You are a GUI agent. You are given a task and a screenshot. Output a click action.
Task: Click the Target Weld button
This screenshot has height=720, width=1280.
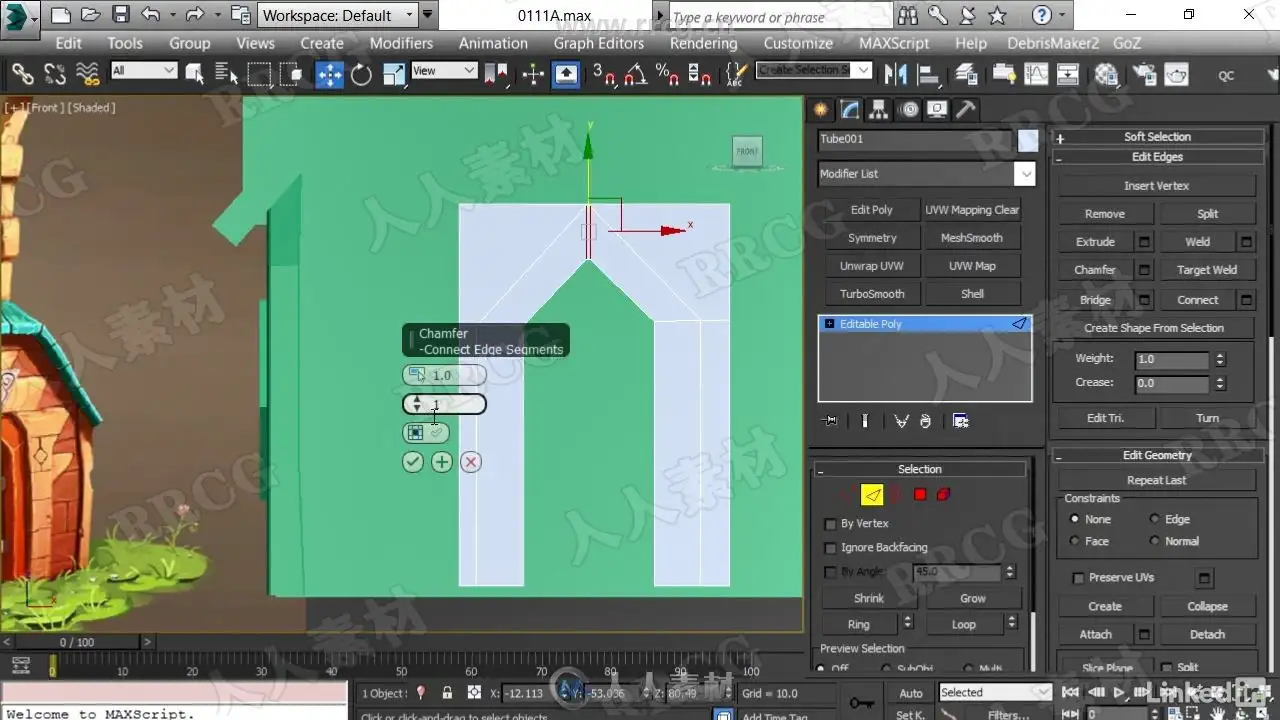pyautogui.click(x=1207, y=270)
